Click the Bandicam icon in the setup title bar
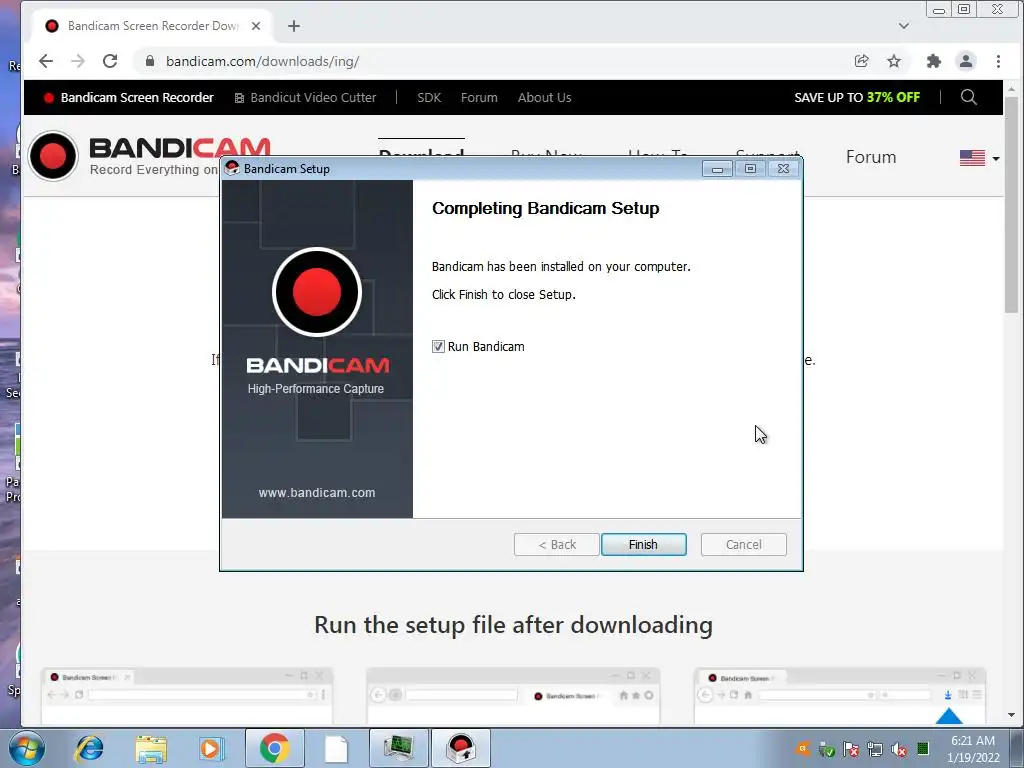This screenshot has width=1024, height=768. pos(232,168)
